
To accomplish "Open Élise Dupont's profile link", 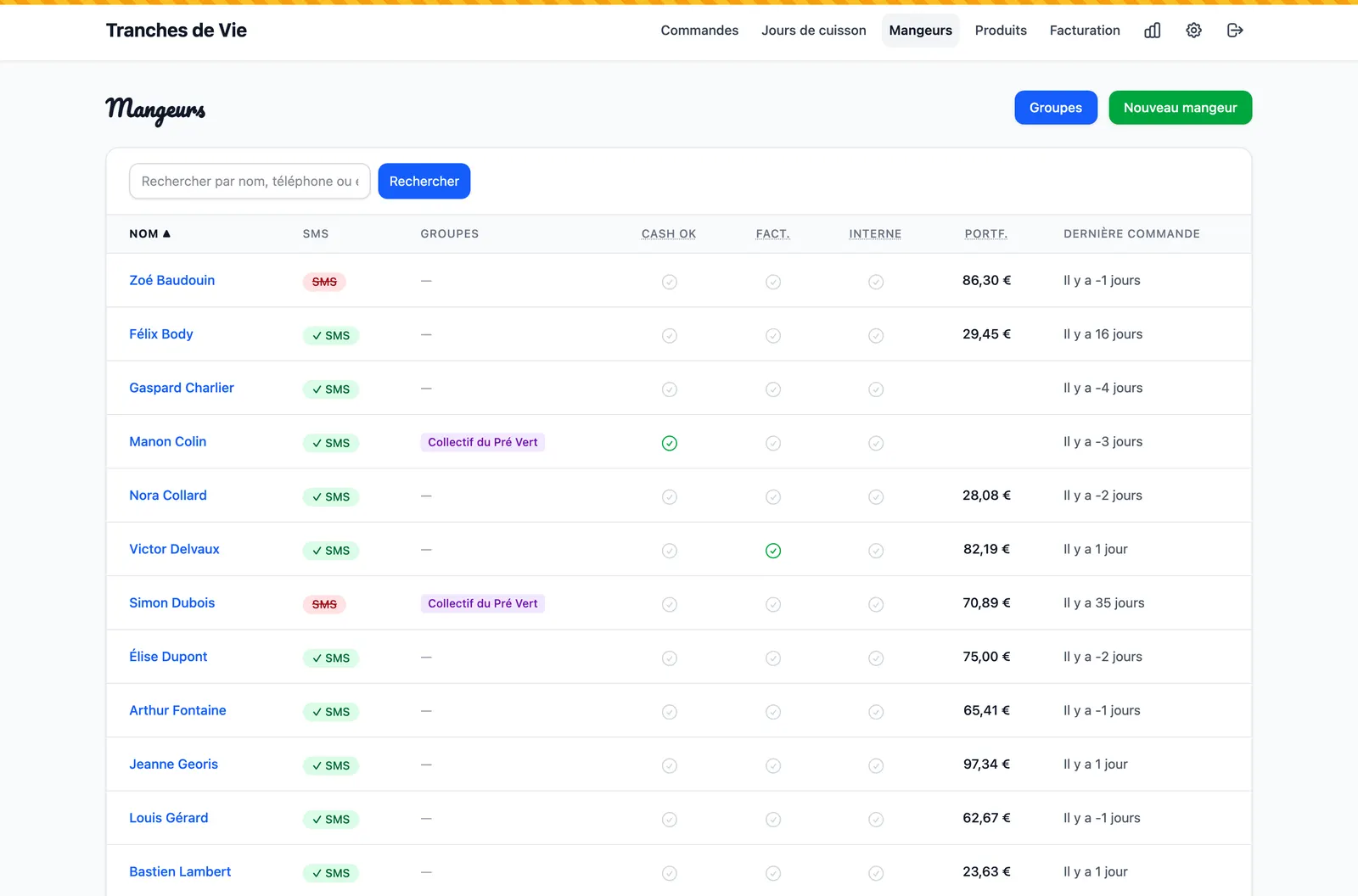I will click(168, 657).
